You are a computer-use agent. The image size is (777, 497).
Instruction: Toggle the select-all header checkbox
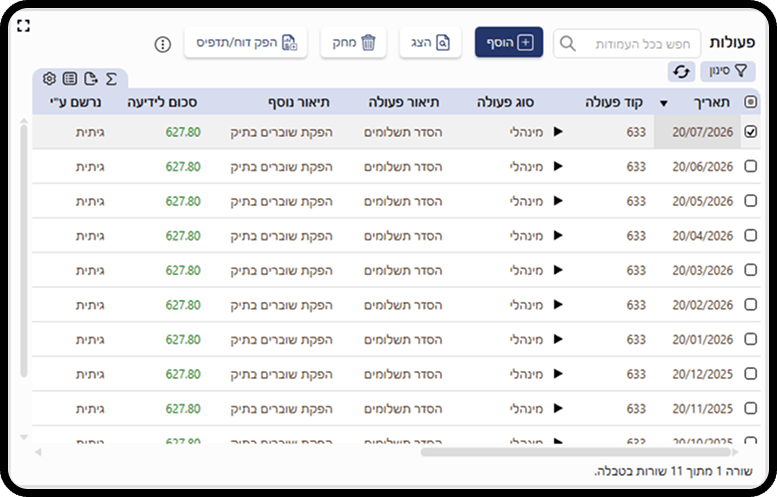pos(751,102)
